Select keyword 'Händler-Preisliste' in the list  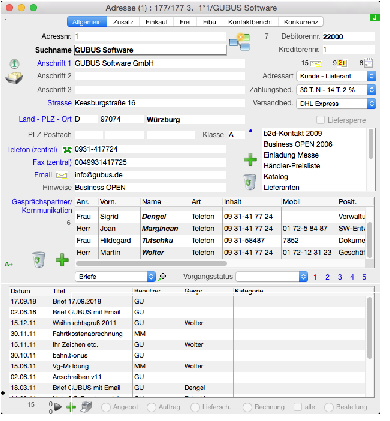(x=292, y=166)
